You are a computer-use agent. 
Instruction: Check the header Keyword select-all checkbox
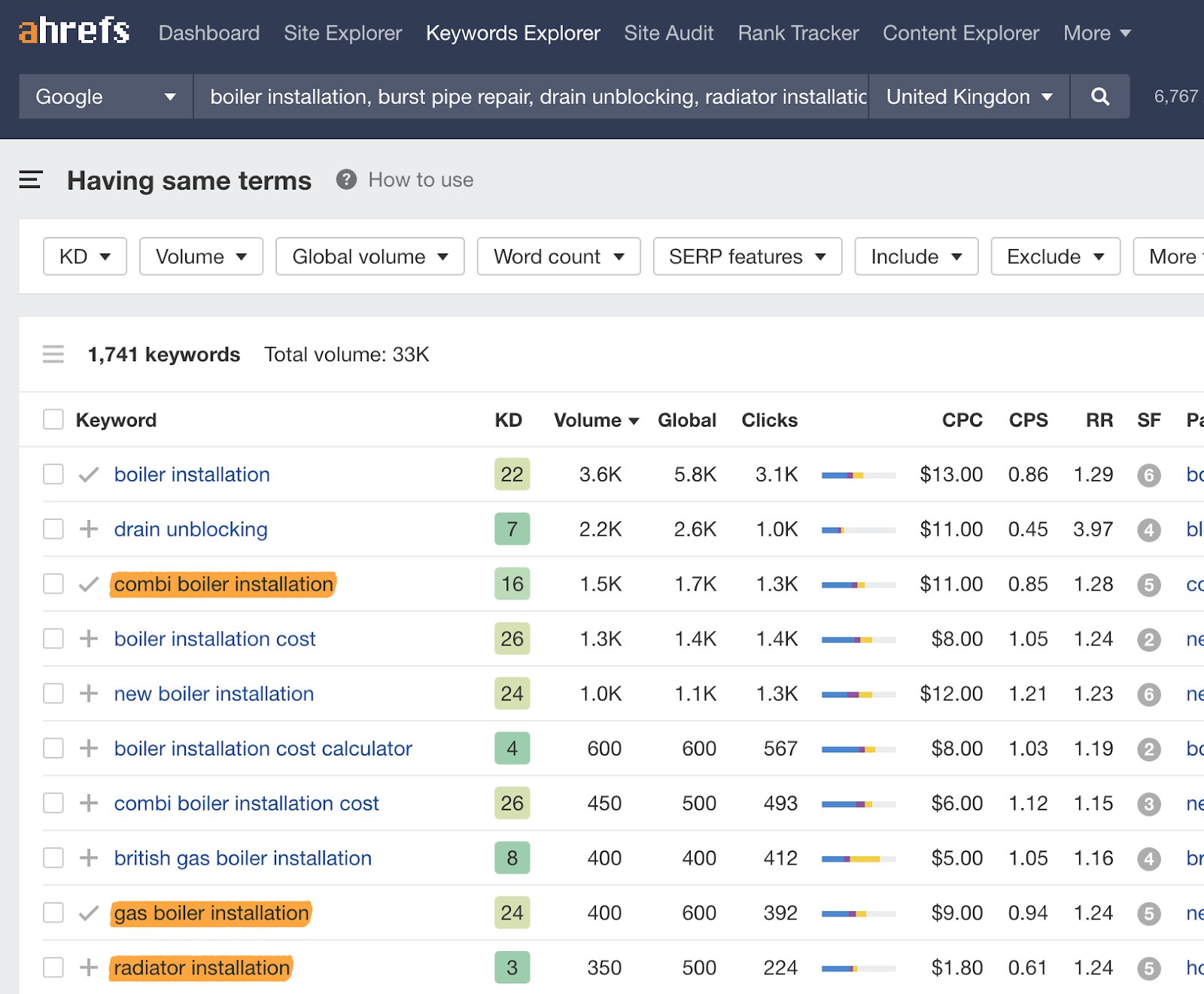click(53, 419)
